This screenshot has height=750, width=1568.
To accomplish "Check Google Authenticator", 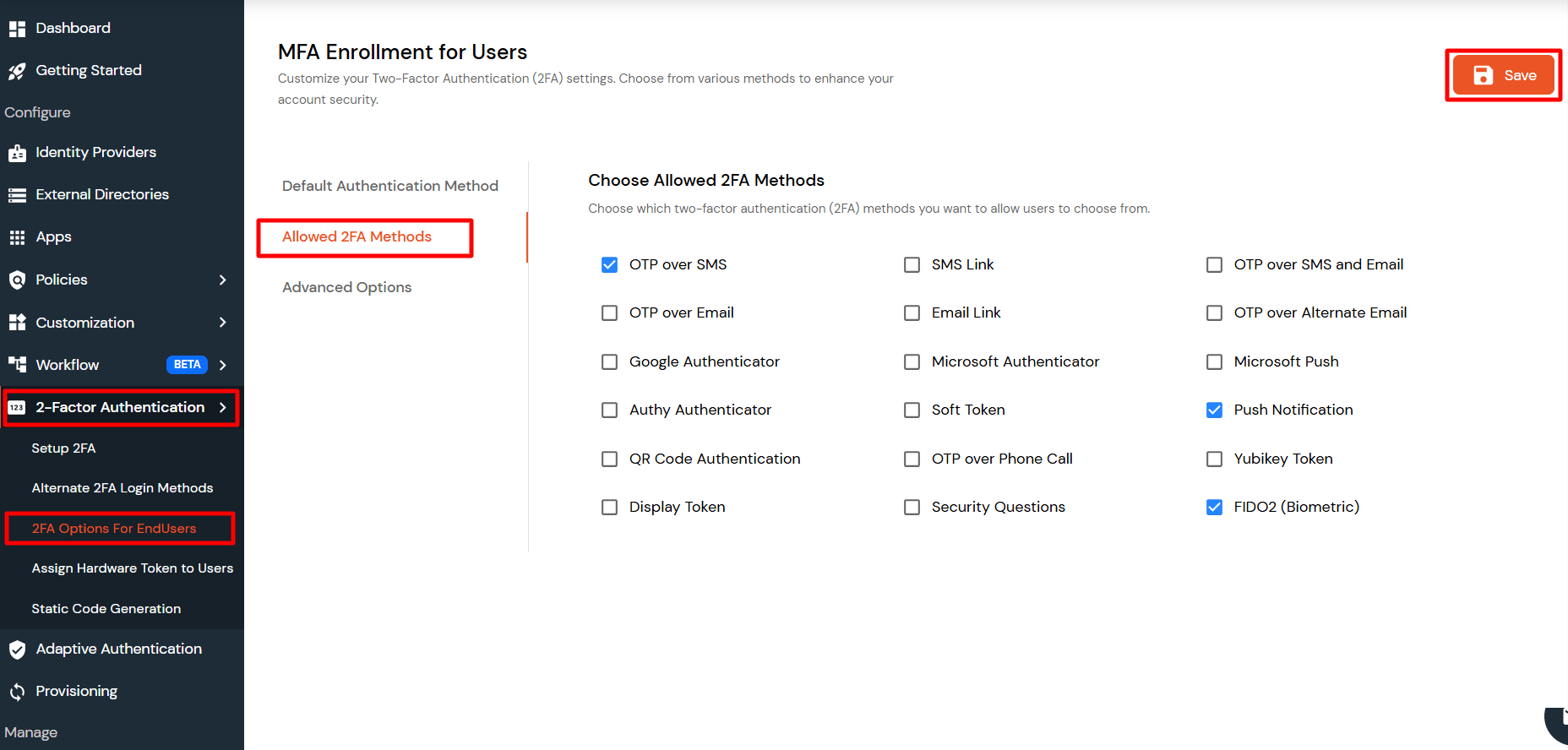I will click(609, 362).
